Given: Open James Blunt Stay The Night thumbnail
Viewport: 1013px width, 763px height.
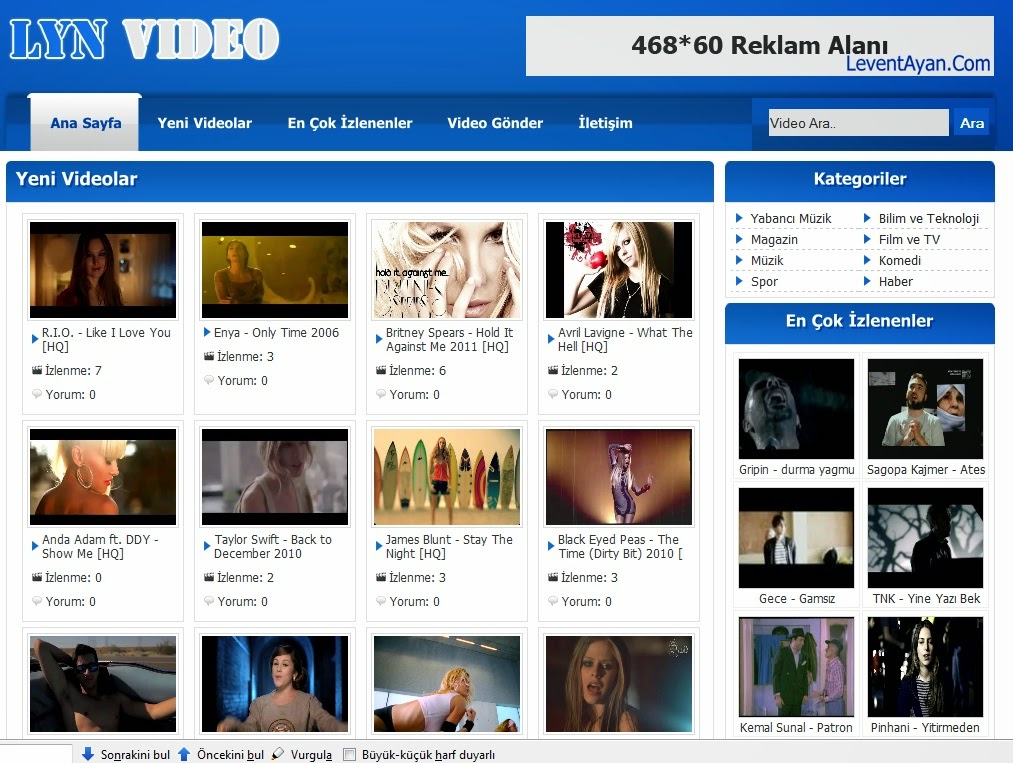Looking at the screenshot, I should tap(446, 477).
